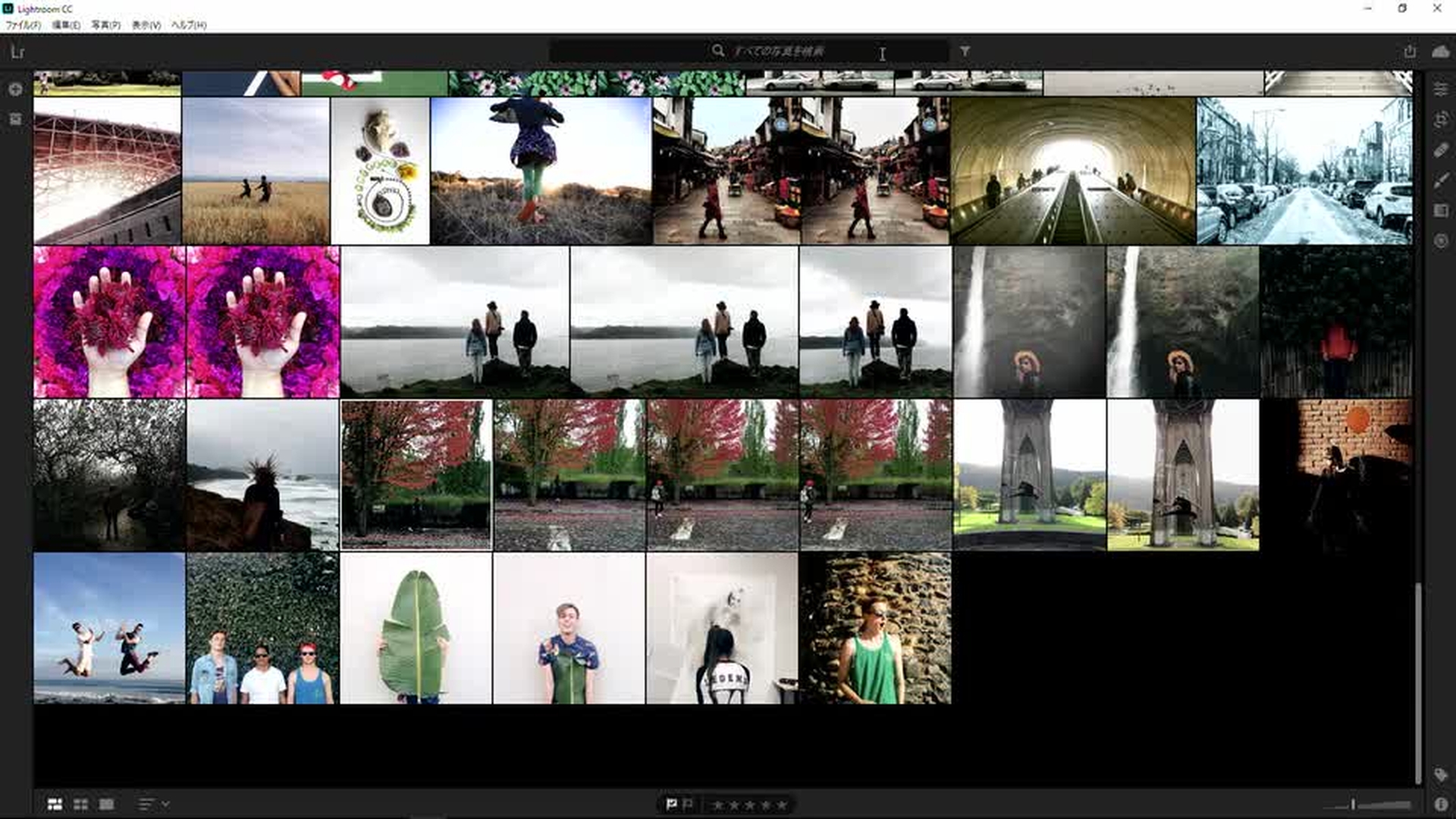Viewport: 1456px width, 819px height.
Task: Toggle the rejected flag filter
Action: click(688, 805)
